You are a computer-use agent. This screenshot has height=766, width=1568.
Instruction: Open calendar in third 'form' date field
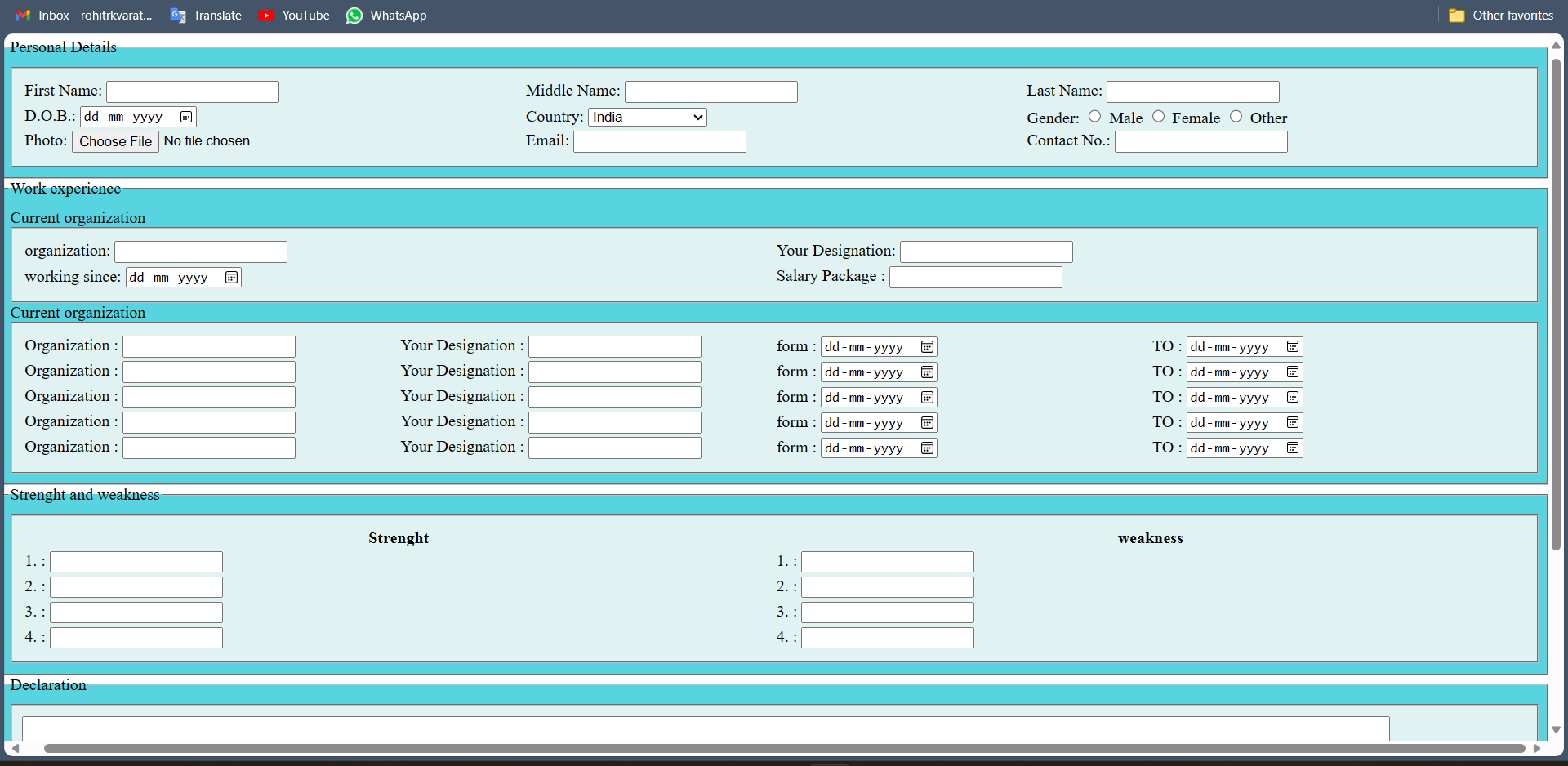pyautogui.click(x=927, y=398)
